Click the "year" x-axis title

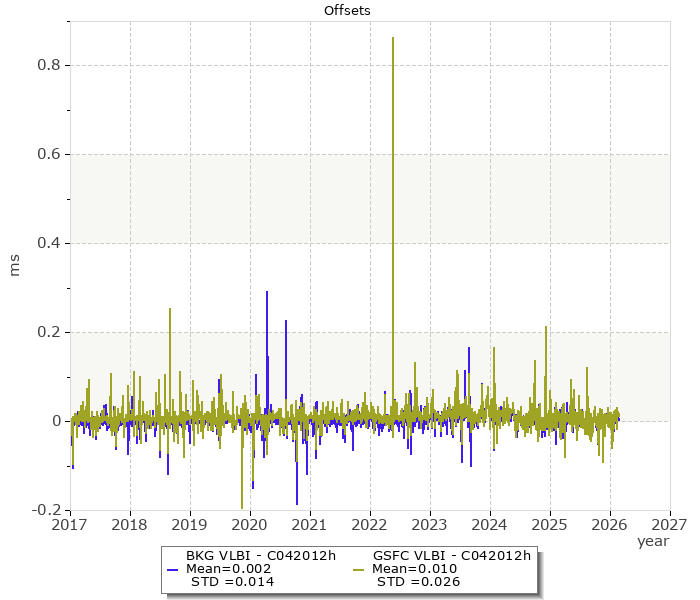point(652,541)
